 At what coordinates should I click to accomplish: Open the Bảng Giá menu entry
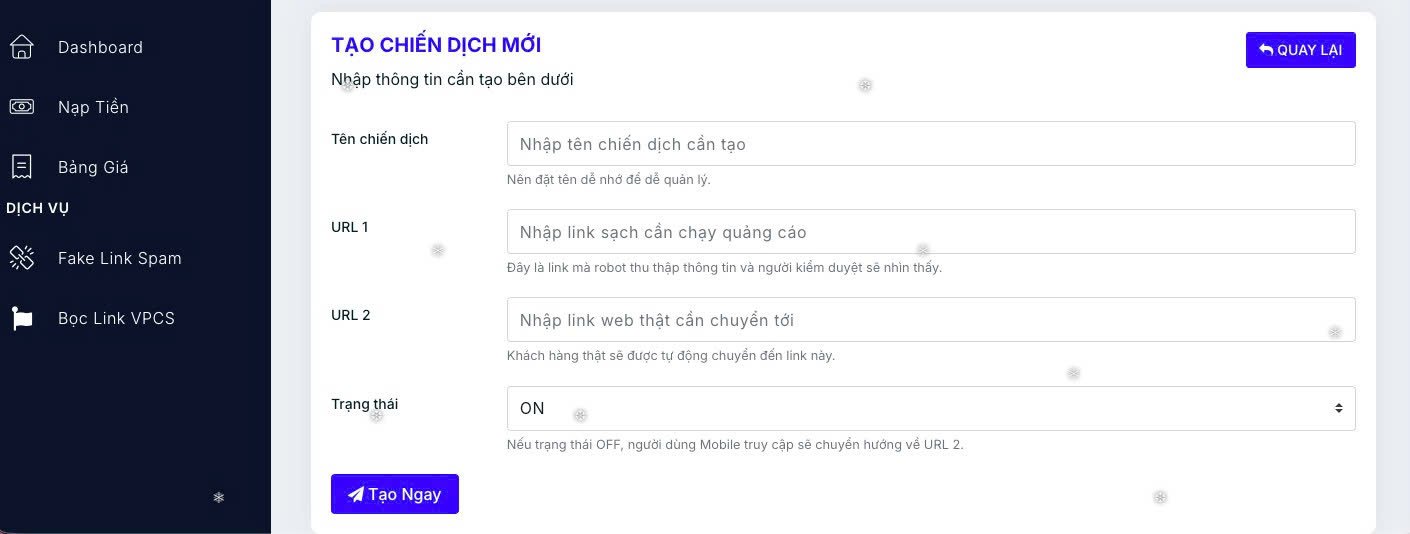(93, 167)
